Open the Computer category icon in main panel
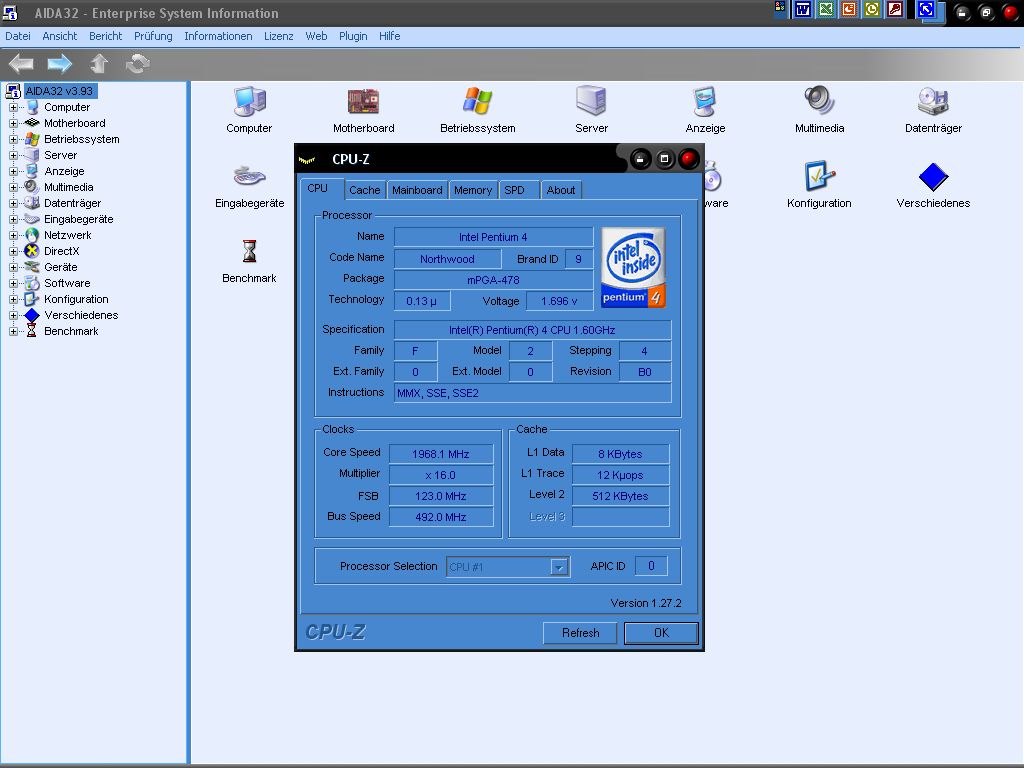This screenshot has width=1024, height=768. click(x=249, y=102)
